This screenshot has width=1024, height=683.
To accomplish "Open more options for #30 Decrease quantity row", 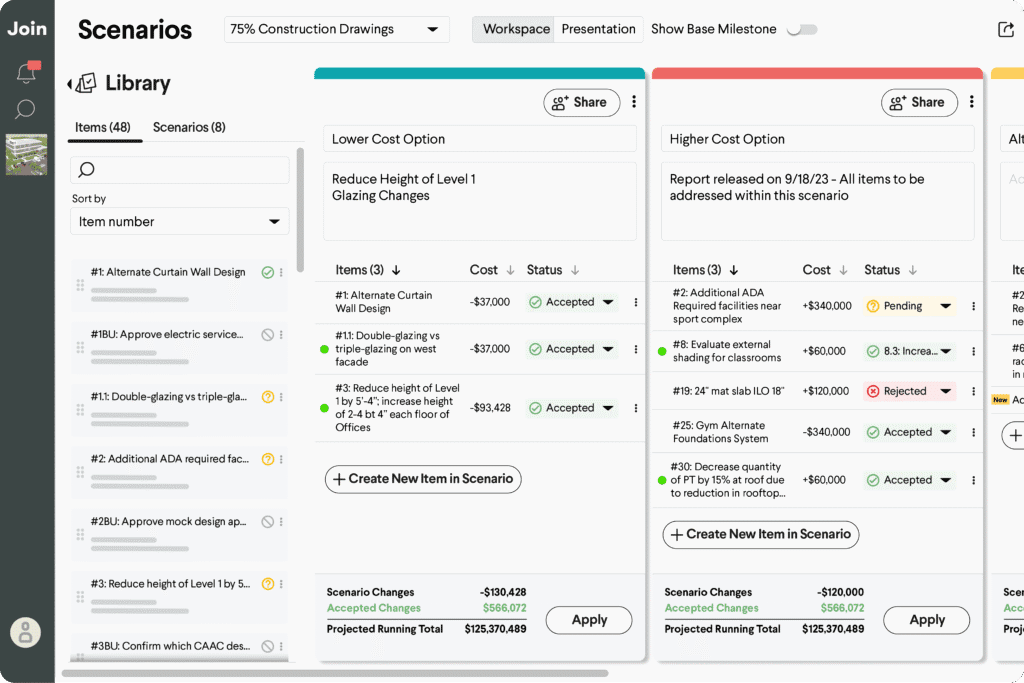I will point(973,480).
